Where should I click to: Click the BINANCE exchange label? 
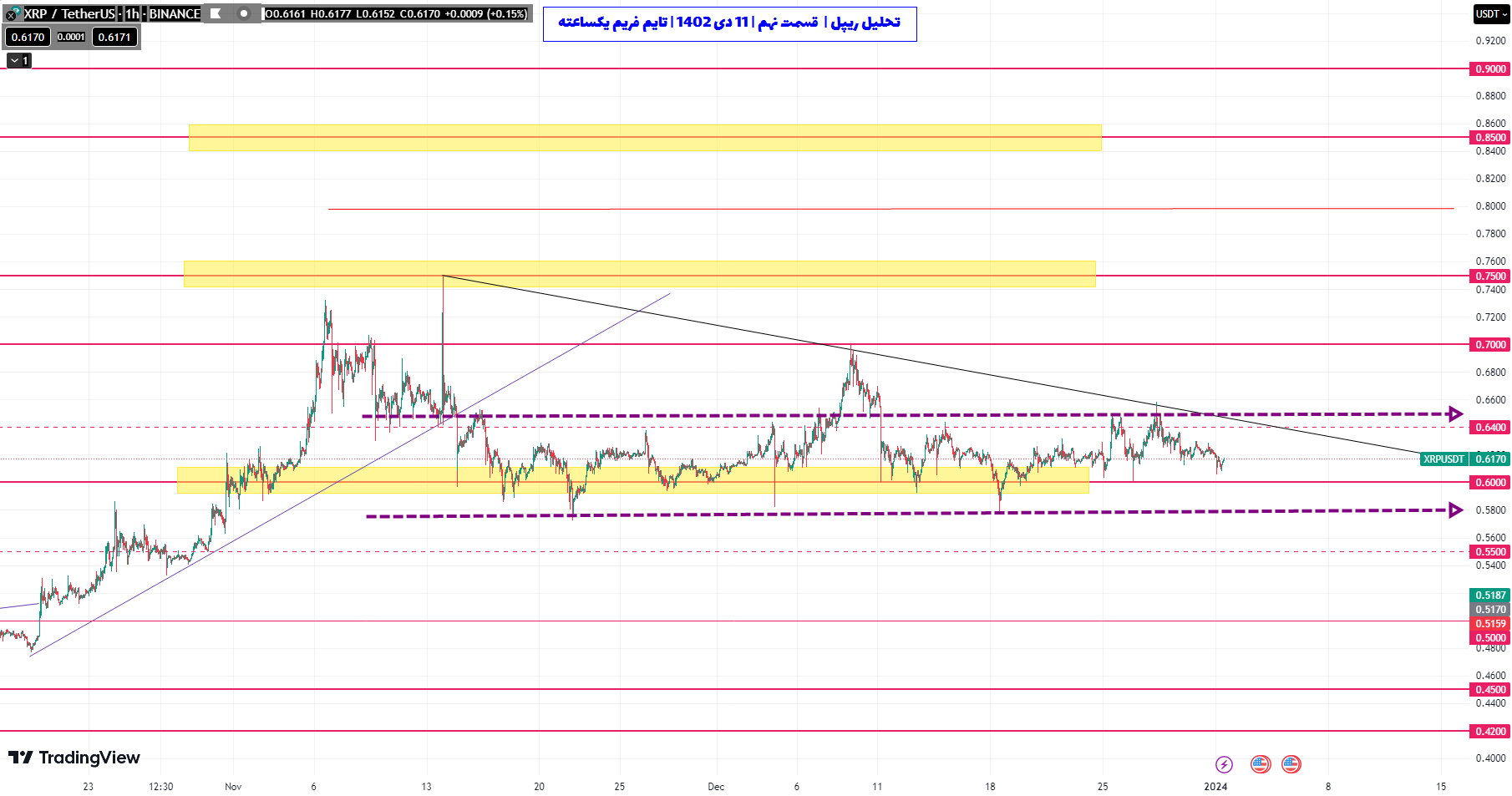click(x=175, y=13)
